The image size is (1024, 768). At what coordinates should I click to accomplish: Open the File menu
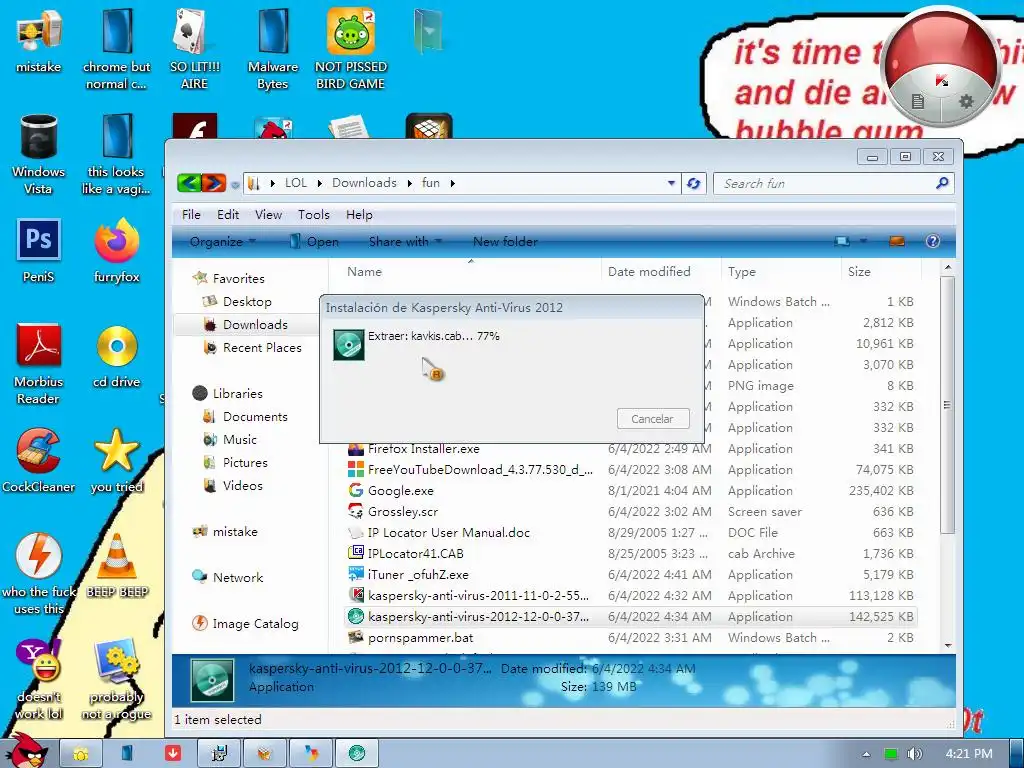pos(191,215)
